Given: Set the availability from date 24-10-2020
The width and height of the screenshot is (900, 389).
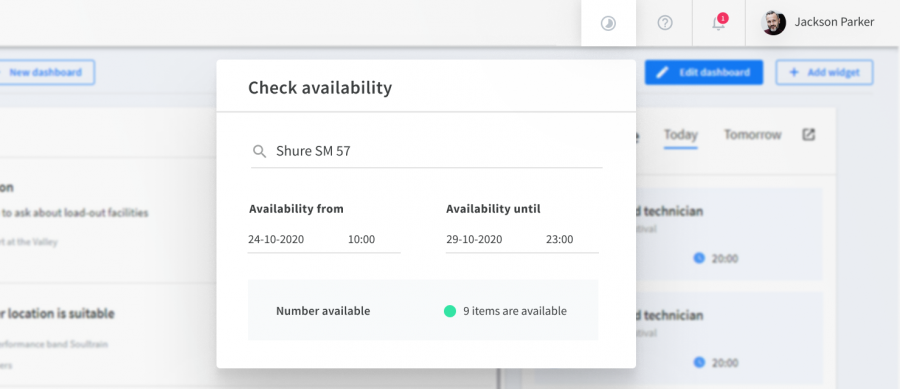Looking at the screenshot, I should pos(276,239).
